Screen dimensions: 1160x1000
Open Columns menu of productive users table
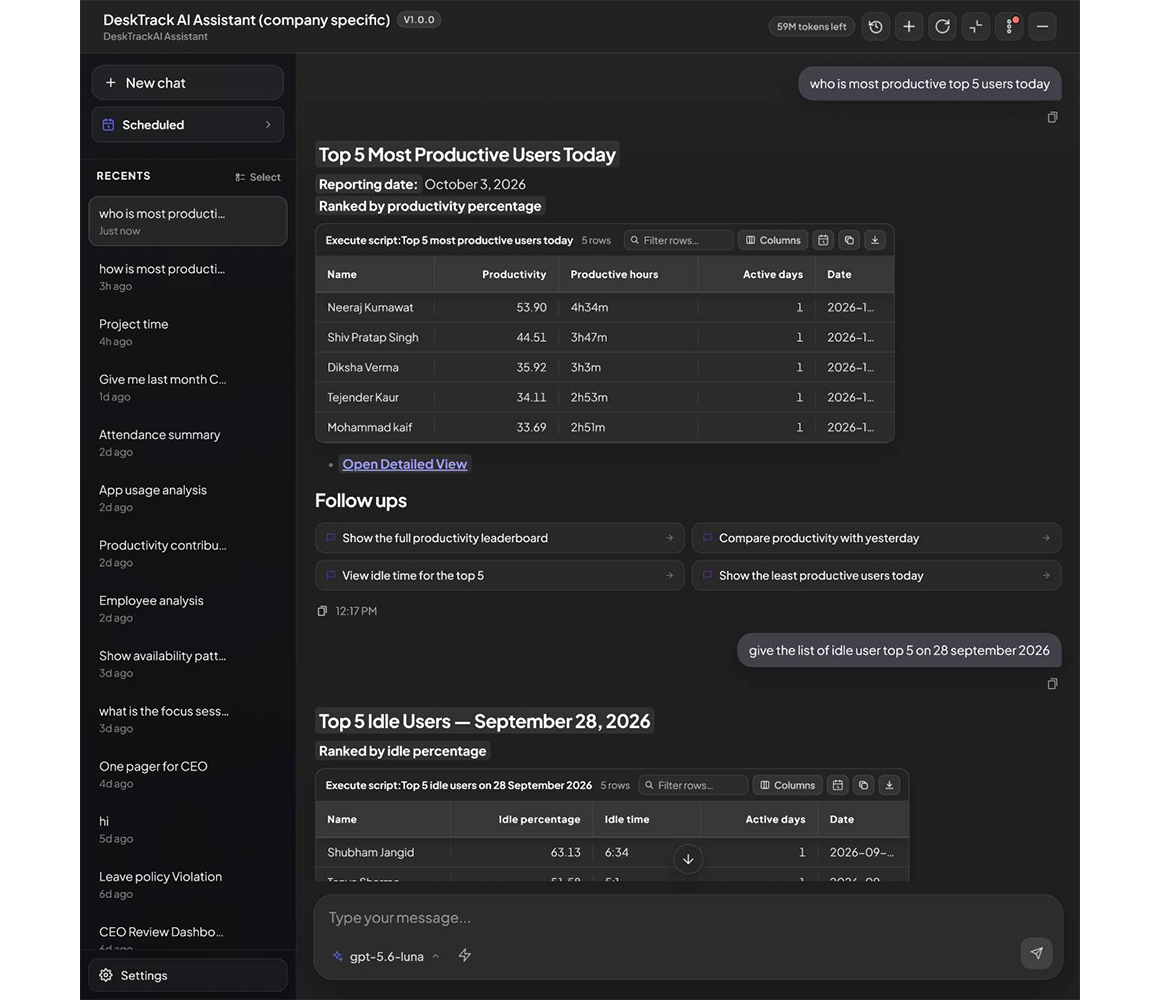(x=773, y=240)
